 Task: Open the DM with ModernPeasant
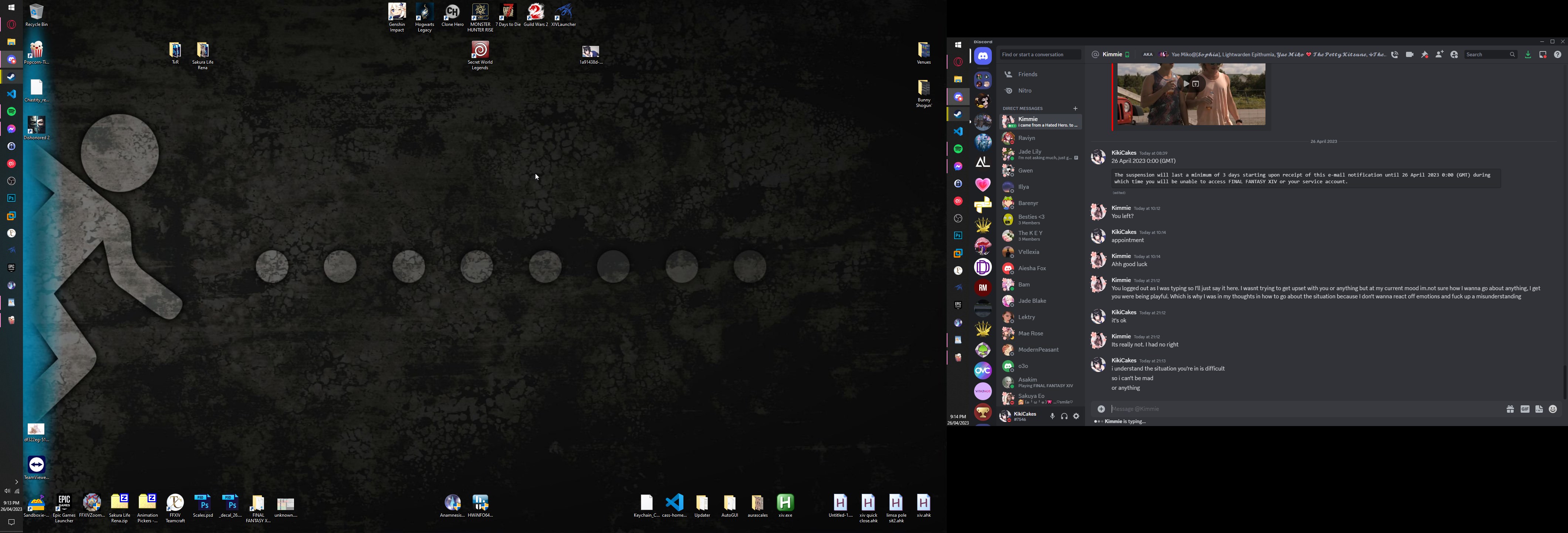click(1040, 350)
